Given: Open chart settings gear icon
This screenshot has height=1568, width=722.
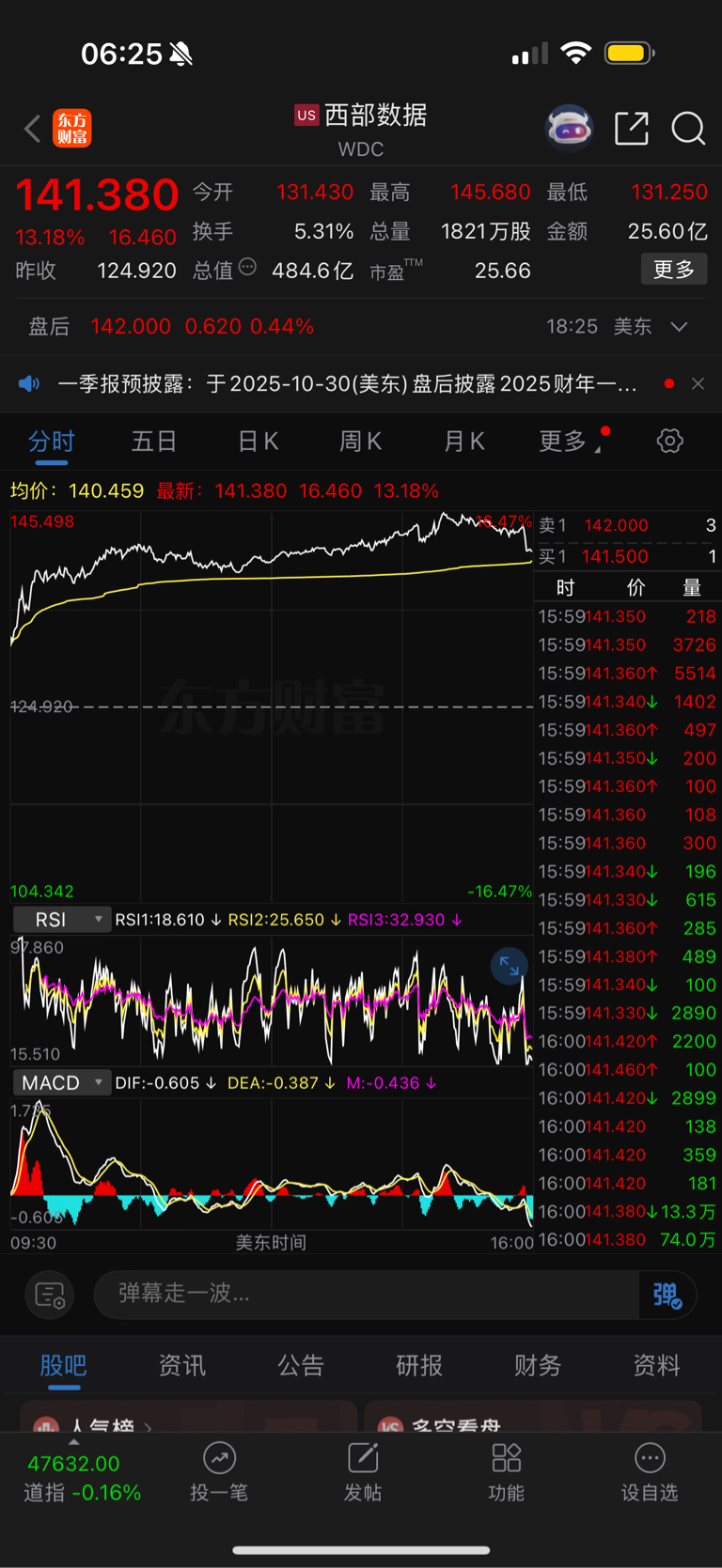Looking at the screenshot, I should pyautogui.click(x=670, y=441).
